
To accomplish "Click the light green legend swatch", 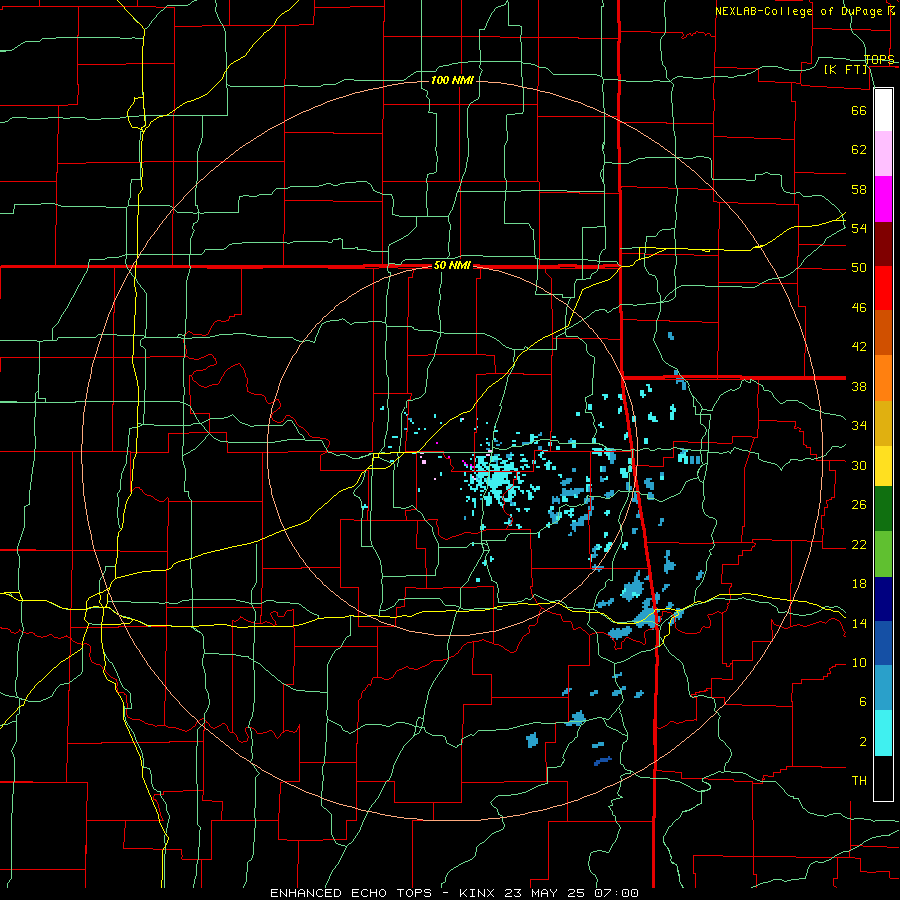I will 883,554.
